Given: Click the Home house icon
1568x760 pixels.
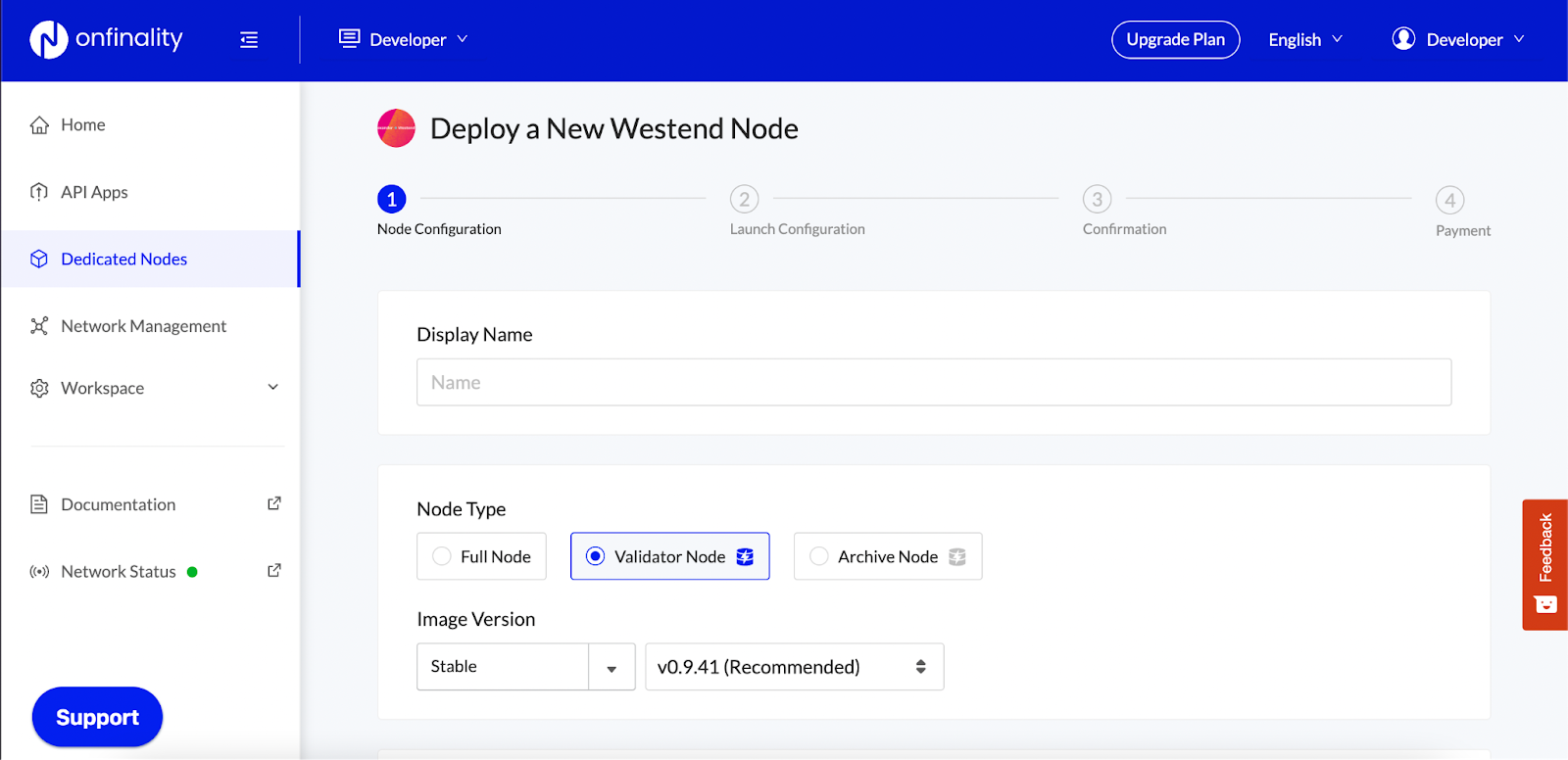Looking at the screenshot, I should click(39, 125).
